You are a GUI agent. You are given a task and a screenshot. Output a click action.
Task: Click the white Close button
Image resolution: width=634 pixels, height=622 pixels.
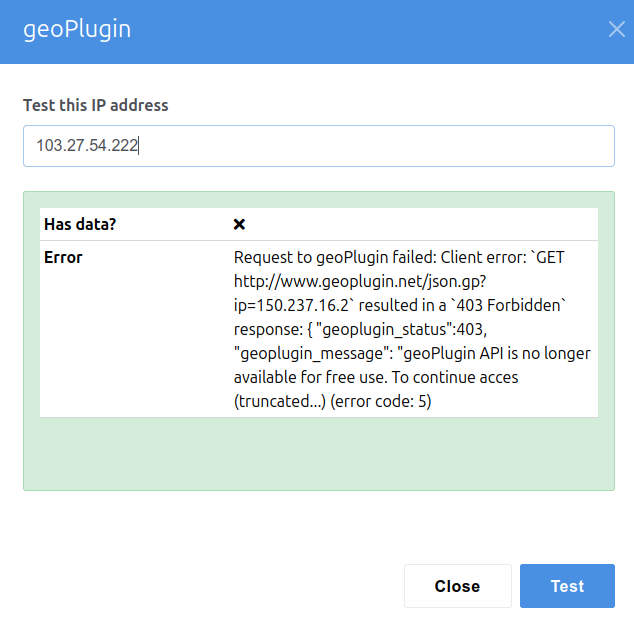point(457,586)
